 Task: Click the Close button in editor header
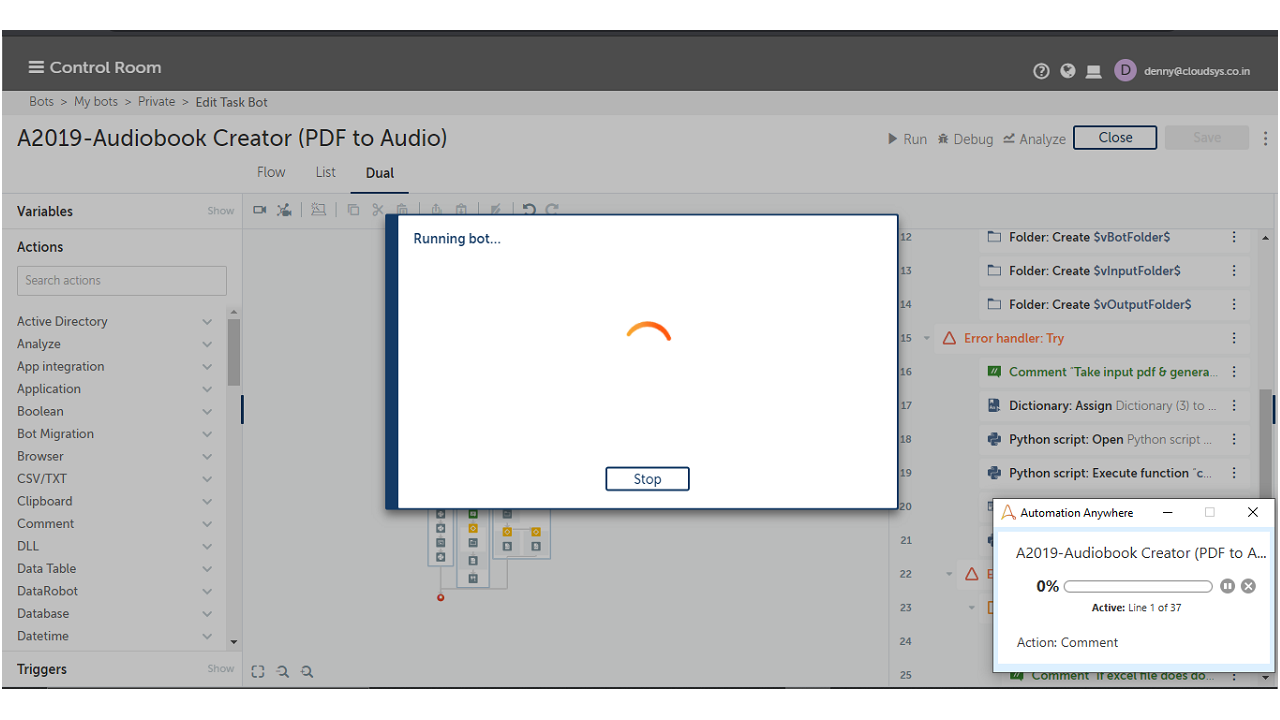pos(1114,138)
